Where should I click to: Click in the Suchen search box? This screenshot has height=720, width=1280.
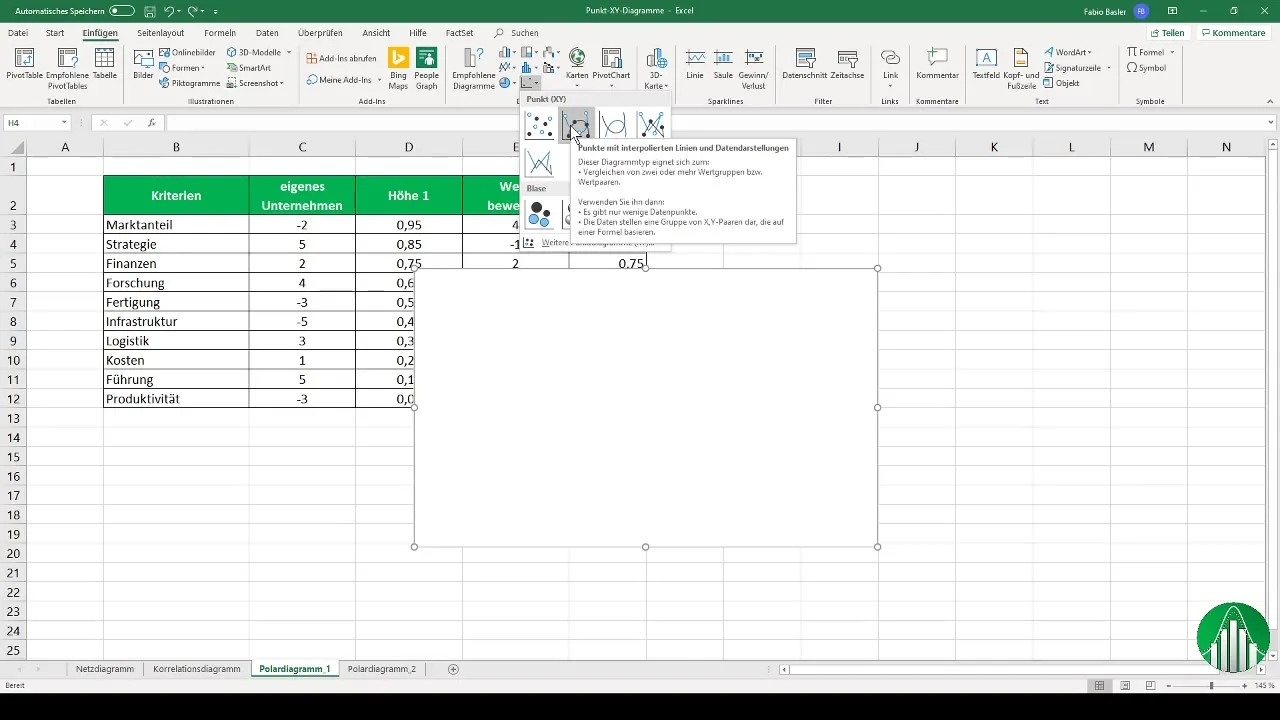point(524,33)
